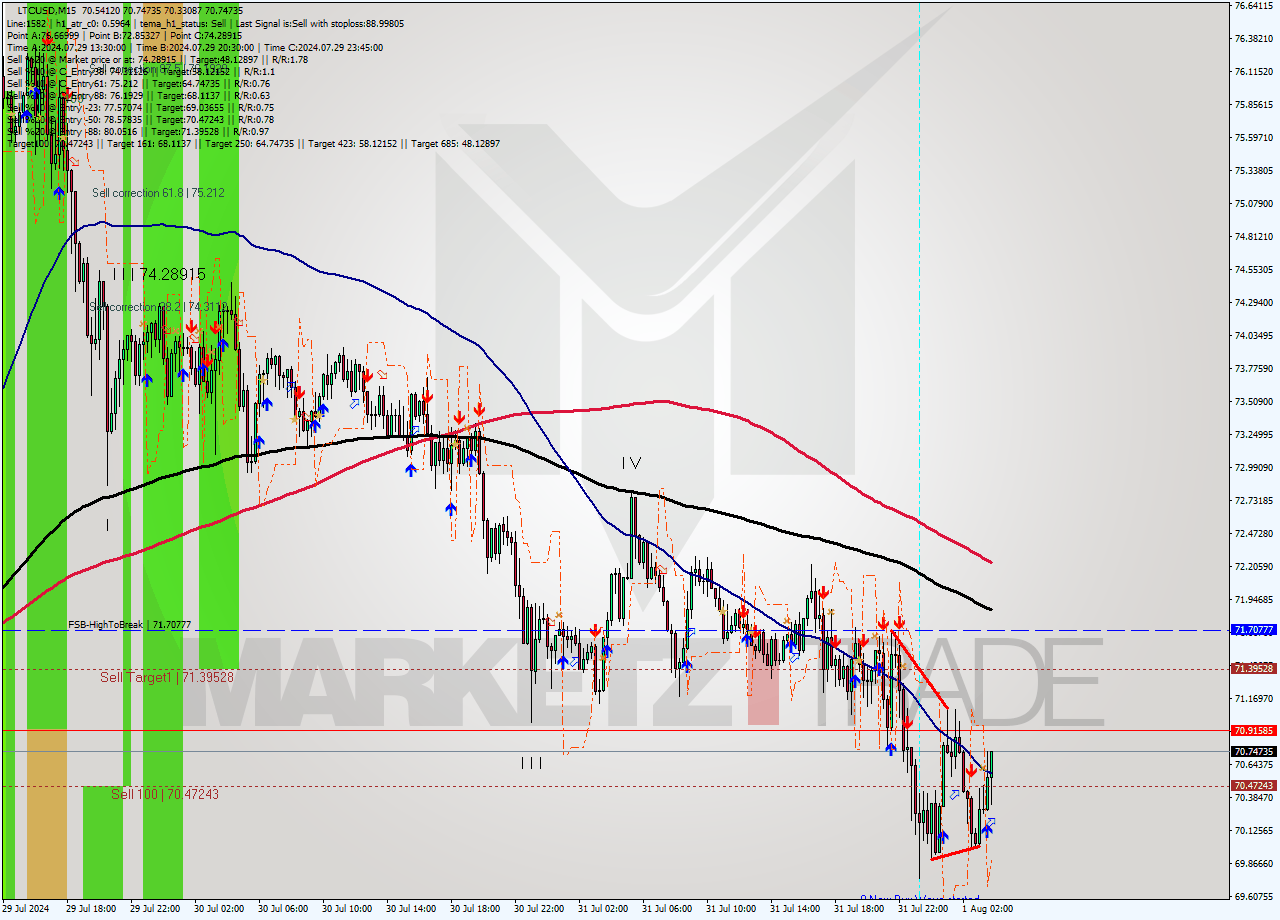The image size is (1280, 920).
Task: Click the 'FSB-HighToBreak | 71.70777' label
Action: coord(129,625)
